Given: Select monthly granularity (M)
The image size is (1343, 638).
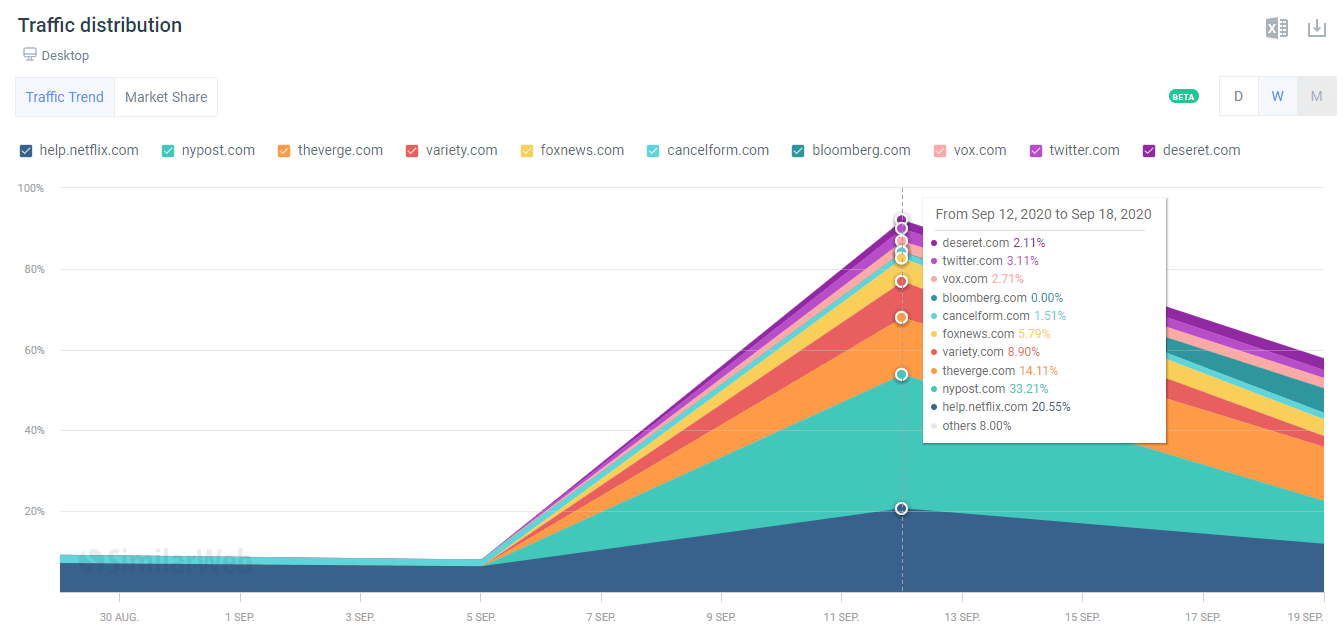Looking at the screenshot, I should pos(1316,97).
